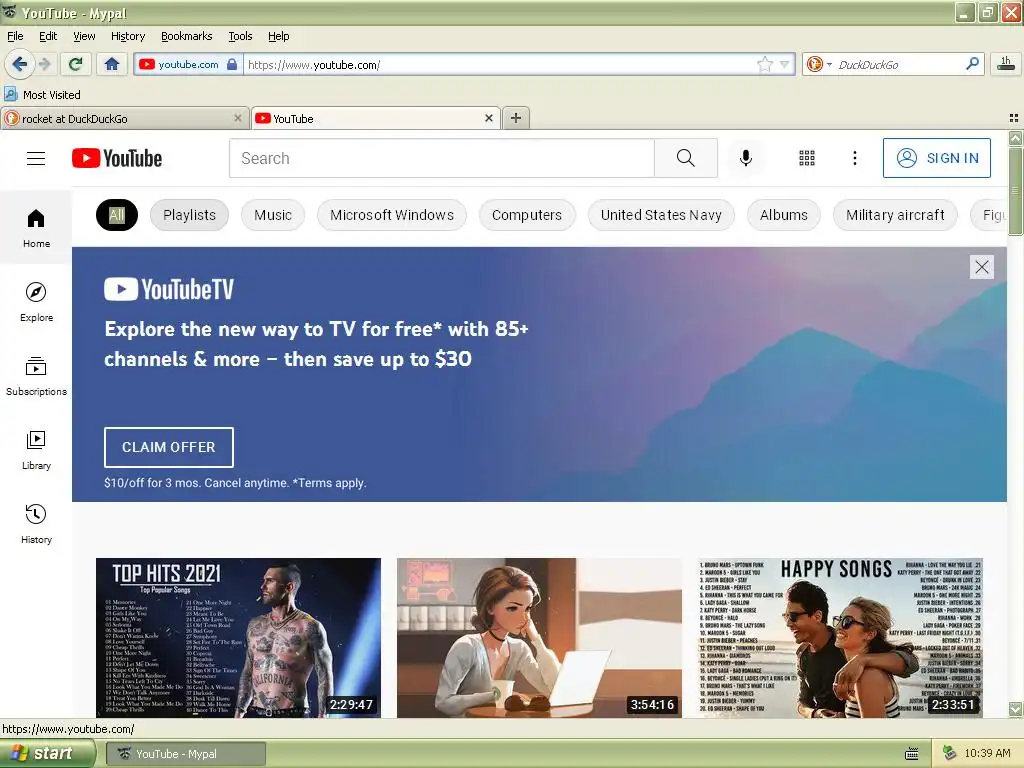Open the Most Visited bookmarks folder
This screenshot has height=768, width=1024.
[x=42, y=95]
